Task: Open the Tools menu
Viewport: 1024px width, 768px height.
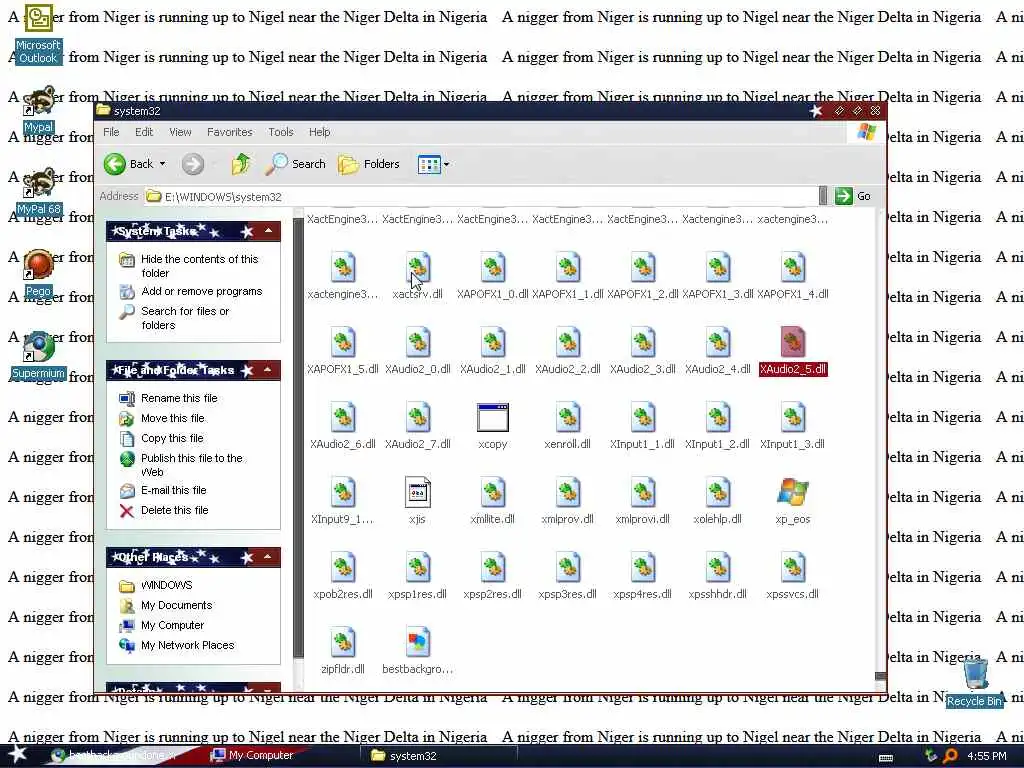Action: tap(281, 132)
